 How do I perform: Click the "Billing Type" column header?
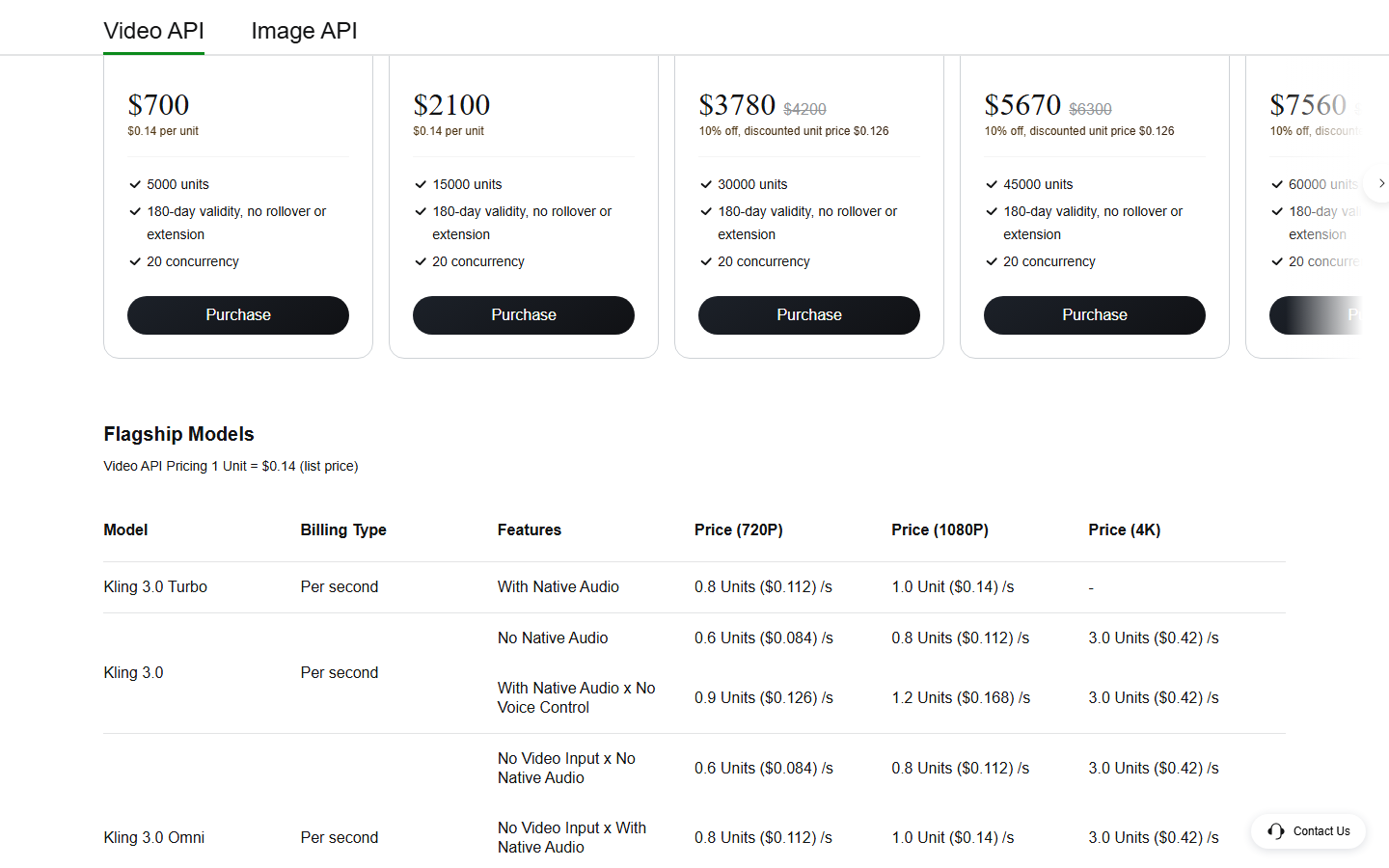point(343,529)
